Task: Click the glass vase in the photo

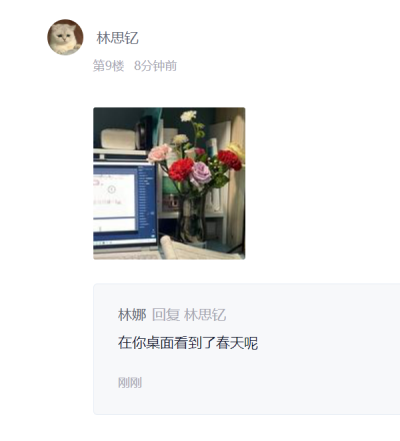Action: click(x=191, y=218)
